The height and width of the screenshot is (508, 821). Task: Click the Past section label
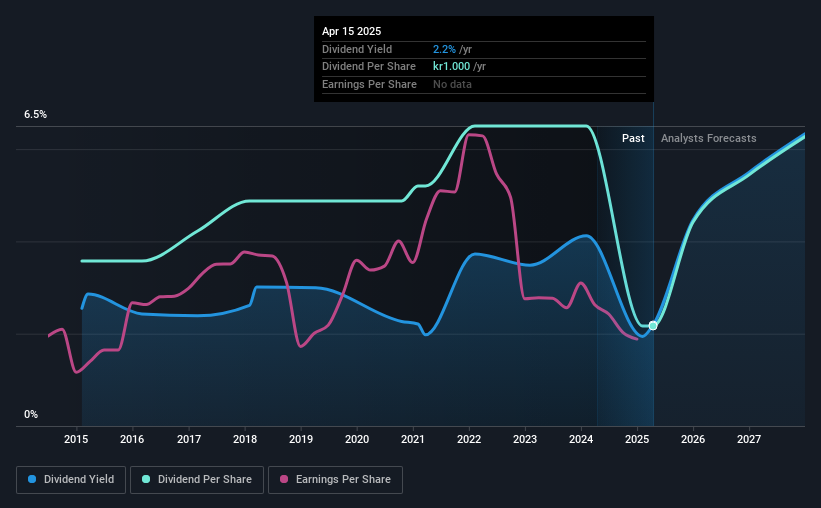633,138
